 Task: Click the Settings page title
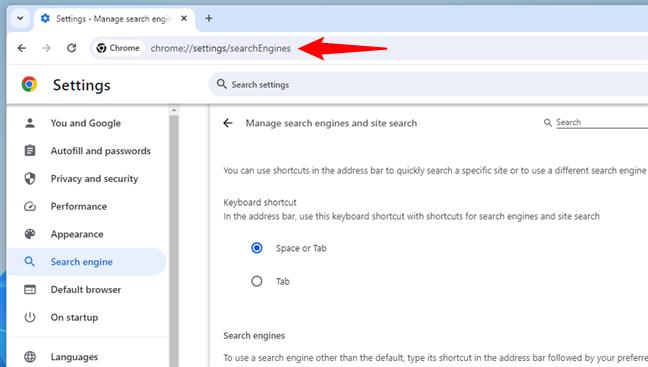coord(81,85)
